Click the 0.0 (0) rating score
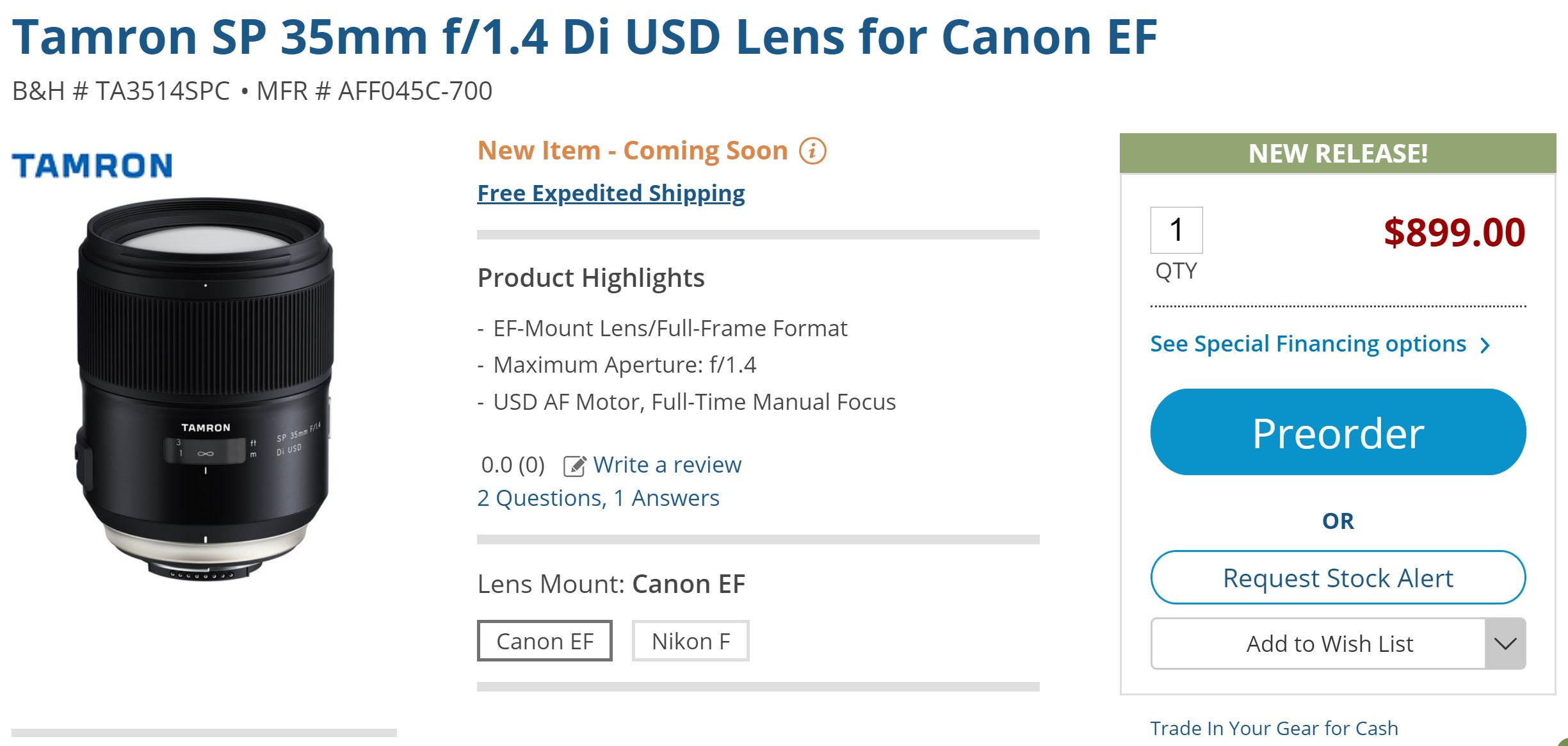Image resolution: width=1568 pixels, height=746 pixels. tap(512, 465)
